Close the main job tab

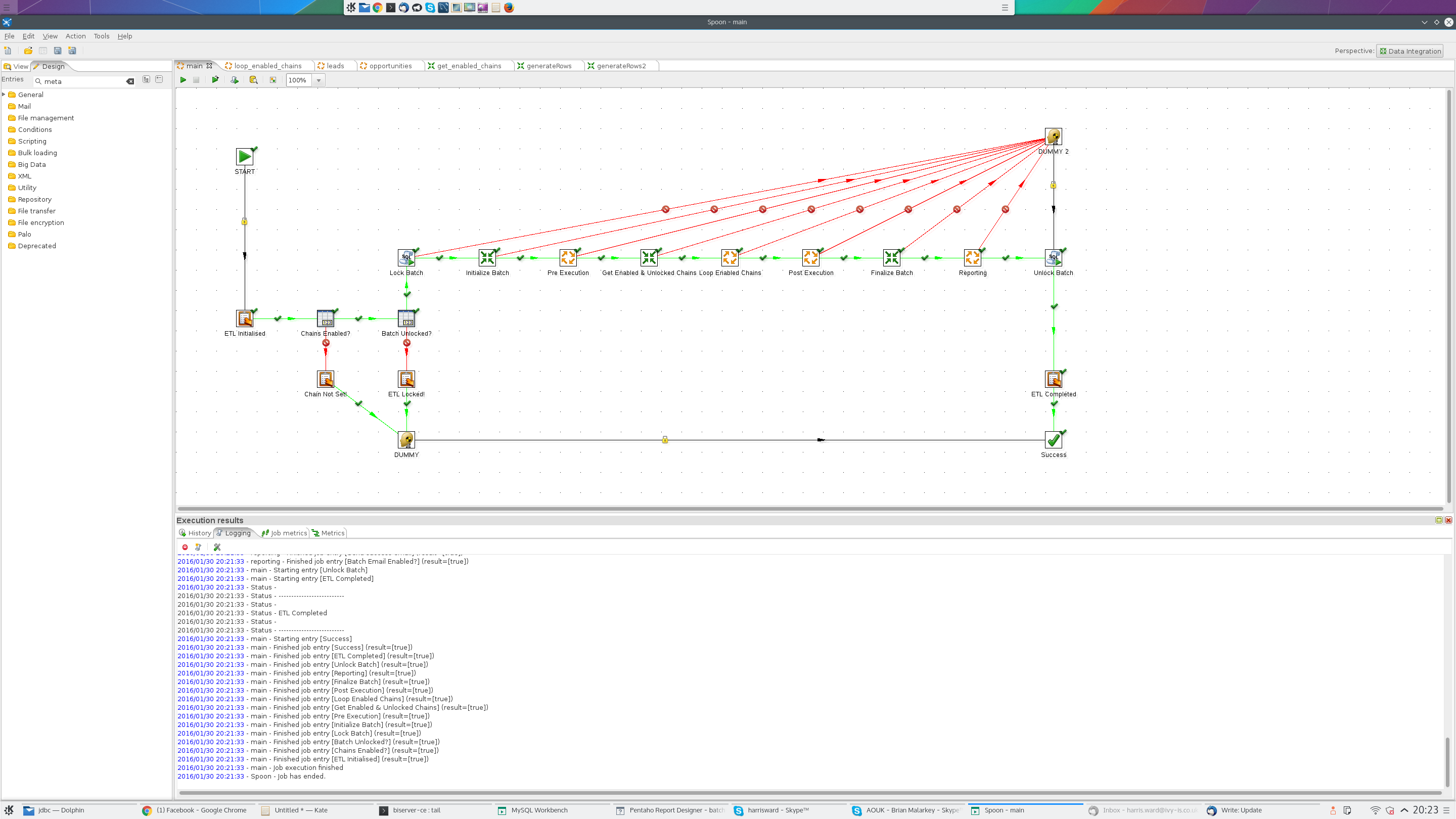(209, 66)
